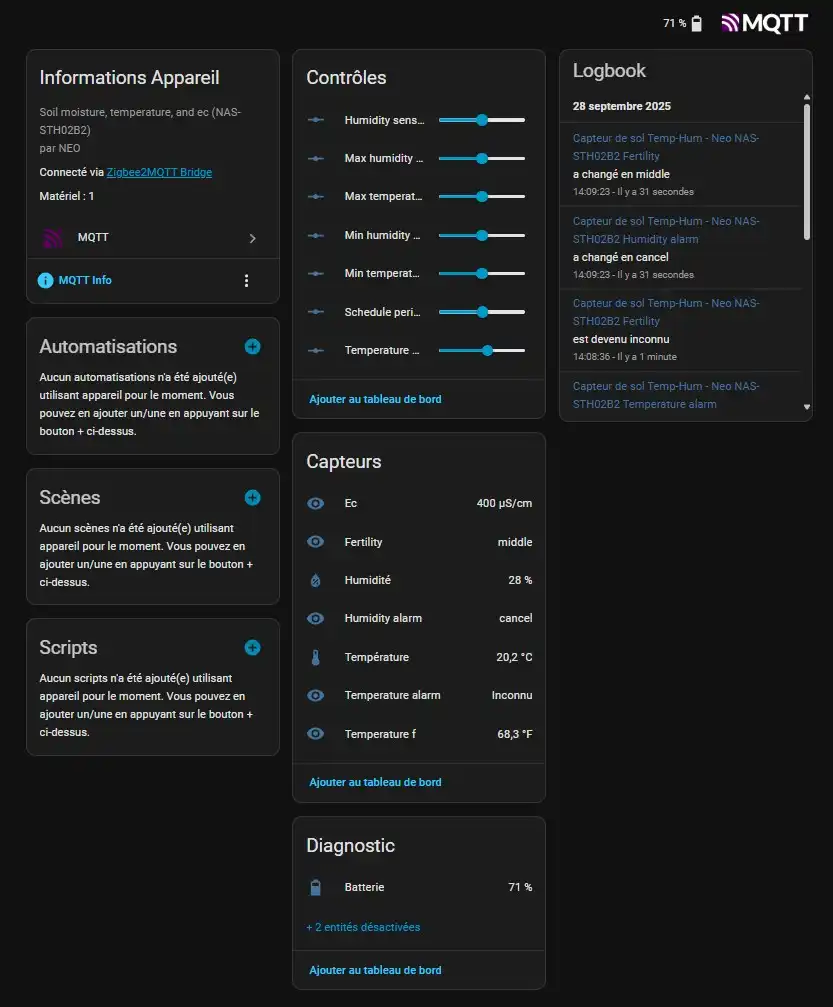Add a new scene with plus icon
The width and height of the screenshot is (833, 1007).
click(252, 497)
